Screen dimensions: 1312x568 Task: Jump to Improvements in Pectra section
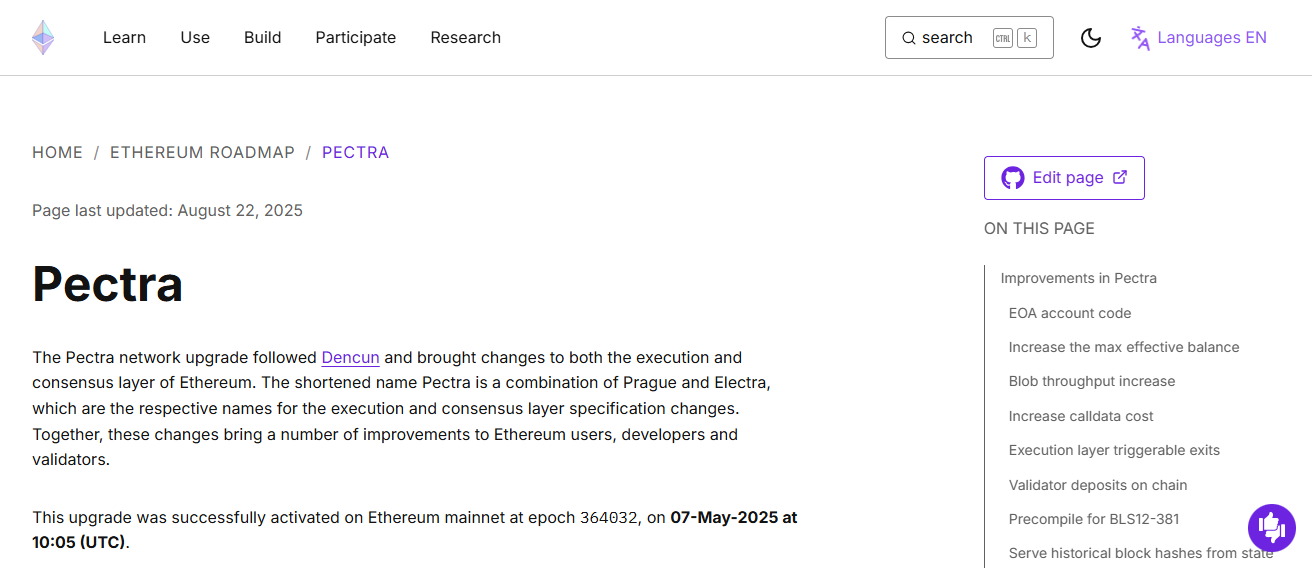coord(1078,278)
